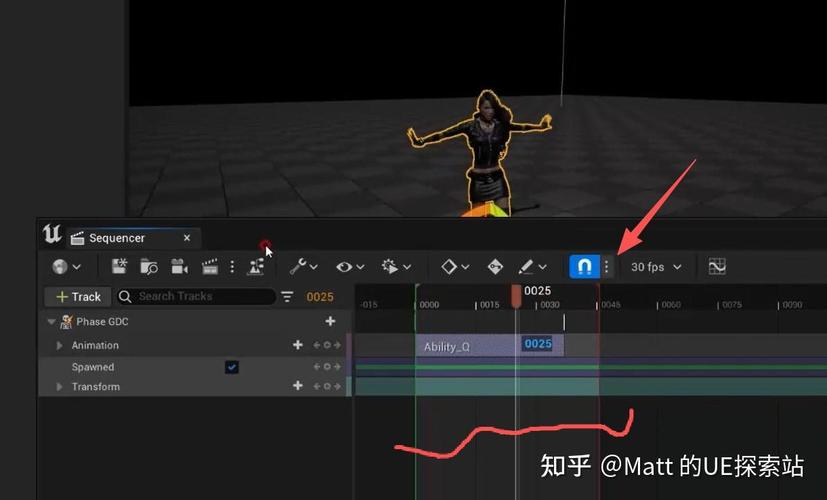Go to previous key on Transform row
This screenshot has width=827, height=500.
point(316,387)
